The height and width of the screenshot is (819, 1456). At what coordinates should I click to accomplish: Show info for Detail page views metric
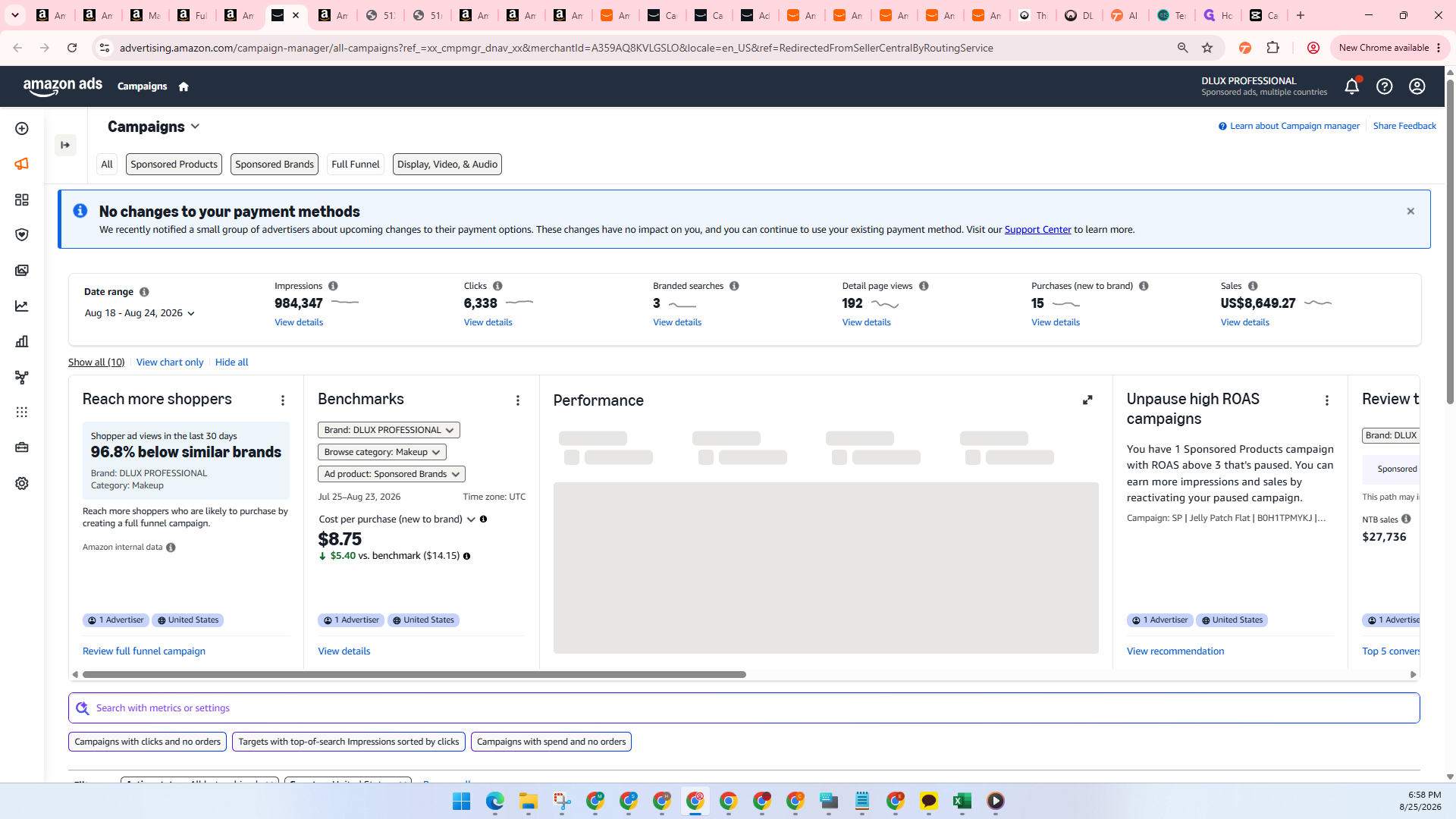coord(924,286)
